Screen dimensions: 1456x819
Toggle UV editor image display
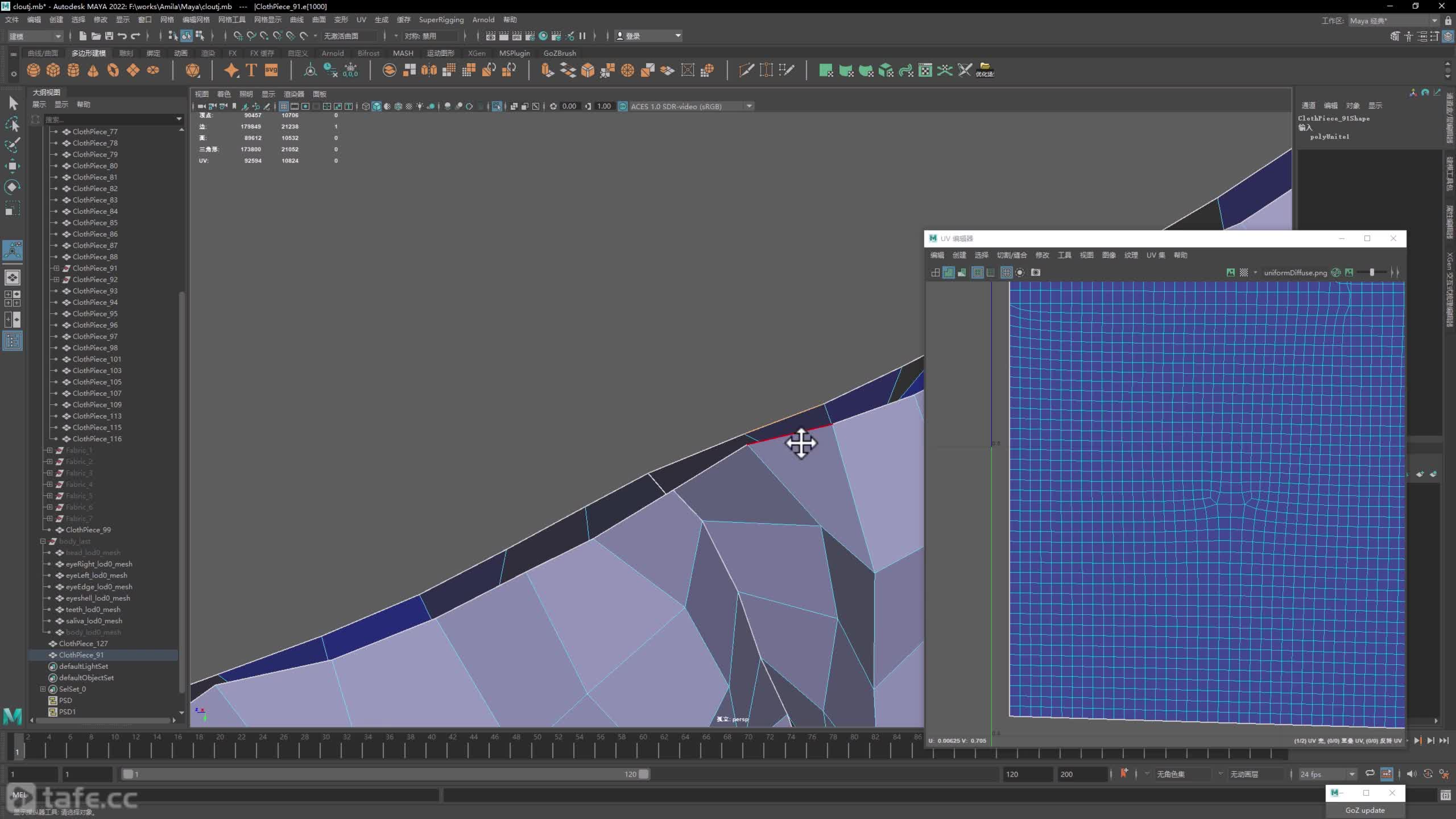1231,272
